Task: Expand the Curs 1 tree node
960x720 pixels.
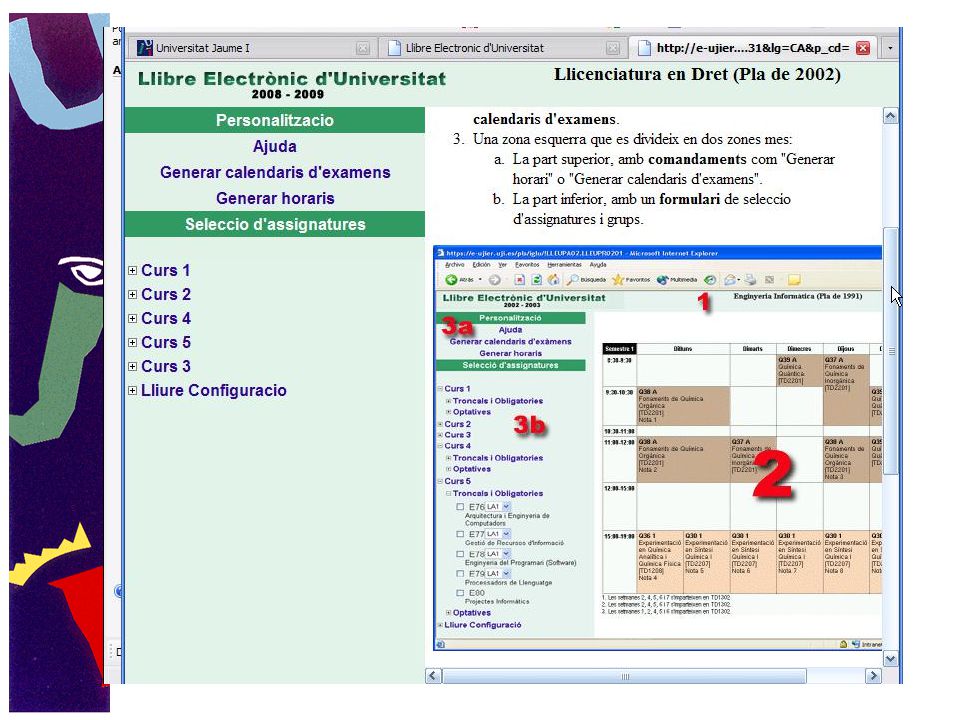Action: coord(132,270)
